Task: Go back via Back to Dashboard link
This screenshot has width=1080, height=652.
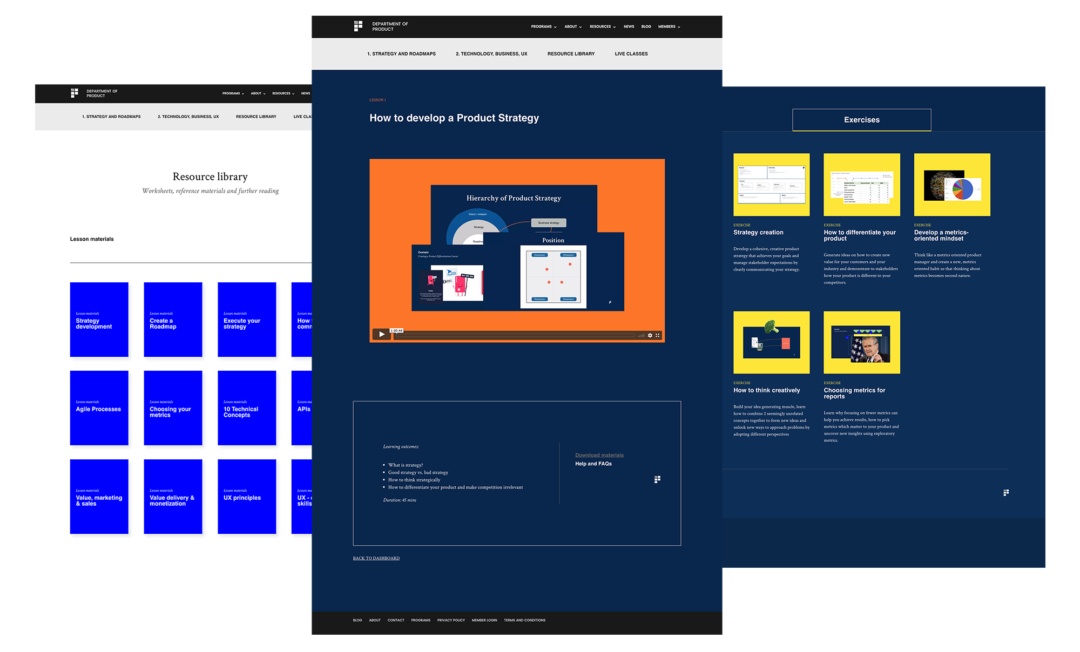Action: 376,558
